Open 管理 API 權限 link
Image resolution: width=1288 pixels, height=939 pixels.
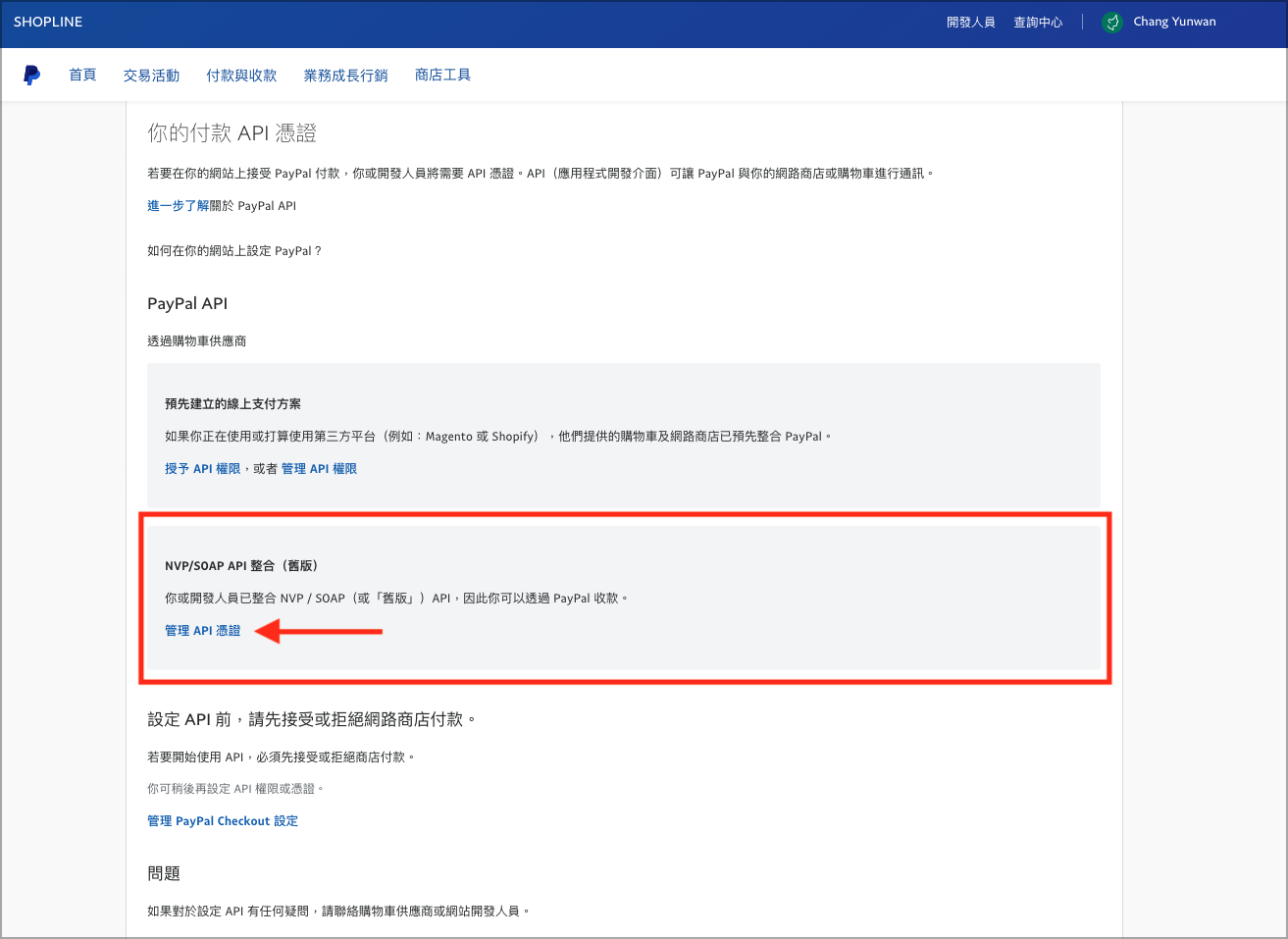coord(319,469)
